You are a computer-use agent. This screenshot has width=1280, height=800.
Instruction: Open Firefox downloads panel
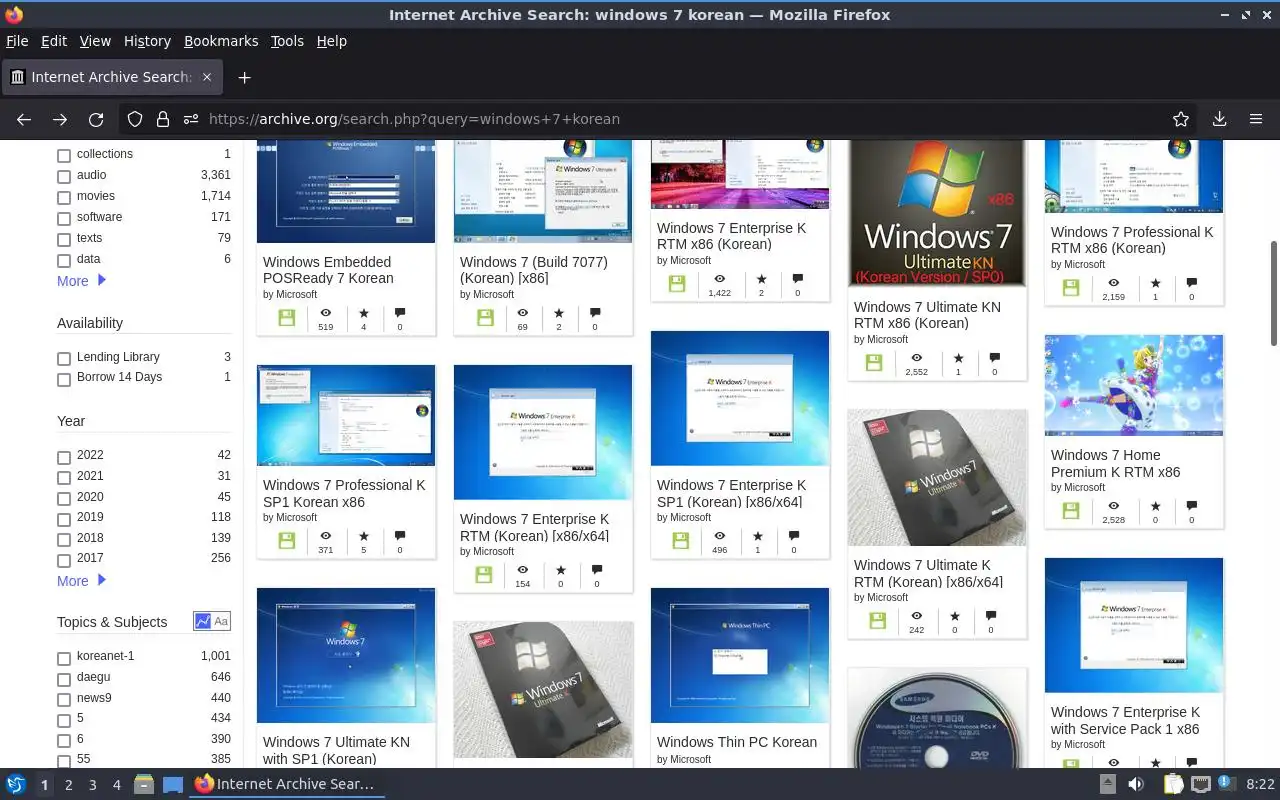click(x=1219, y=119)
